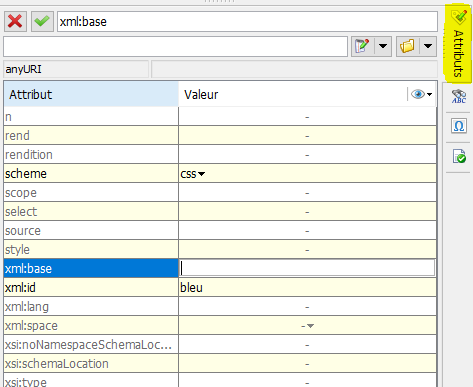
Task: Click the value cell of xml:lang
Action: click(x=307, y=306)
